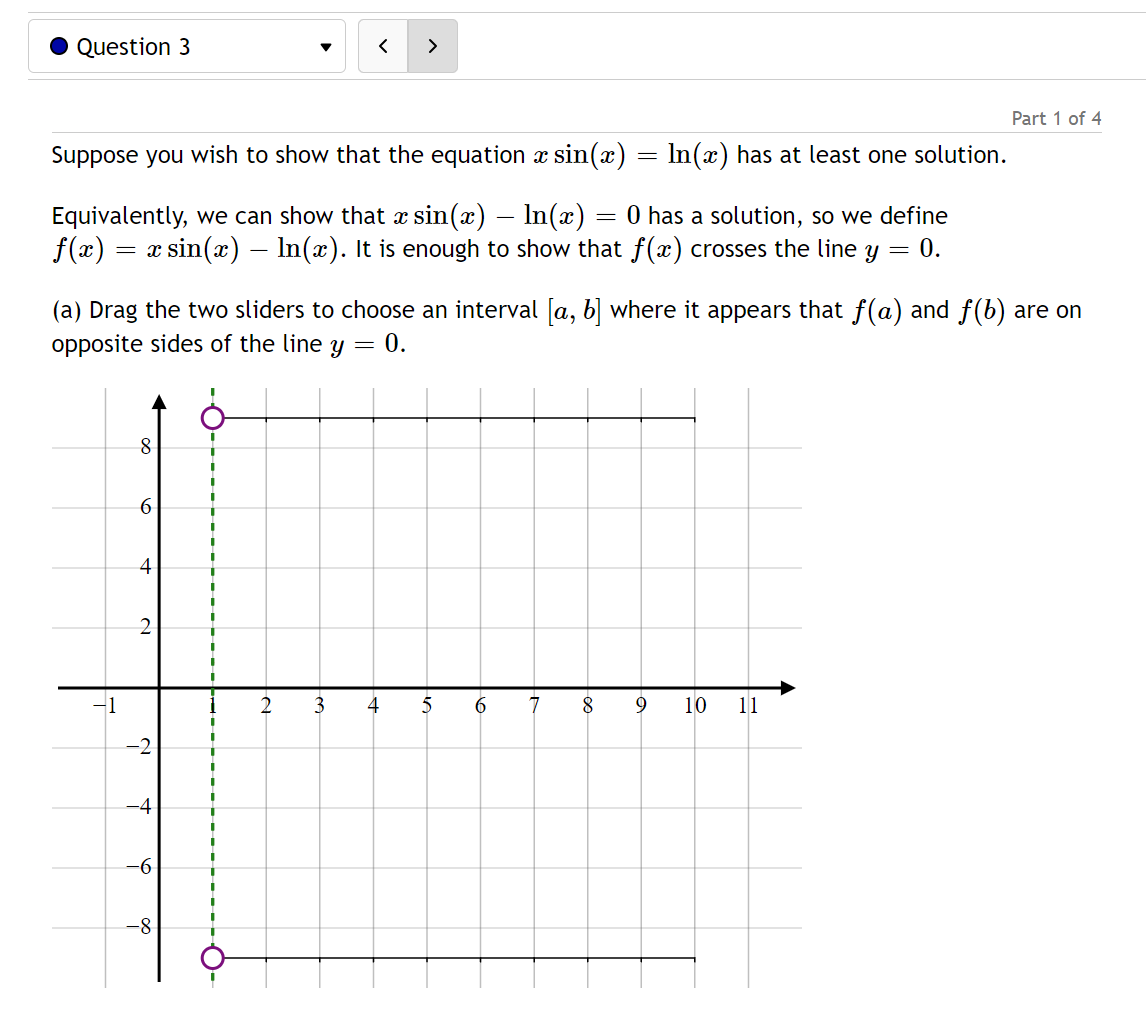
Task: Click the x-axis label 2
Action: click(x=266, y=705)
